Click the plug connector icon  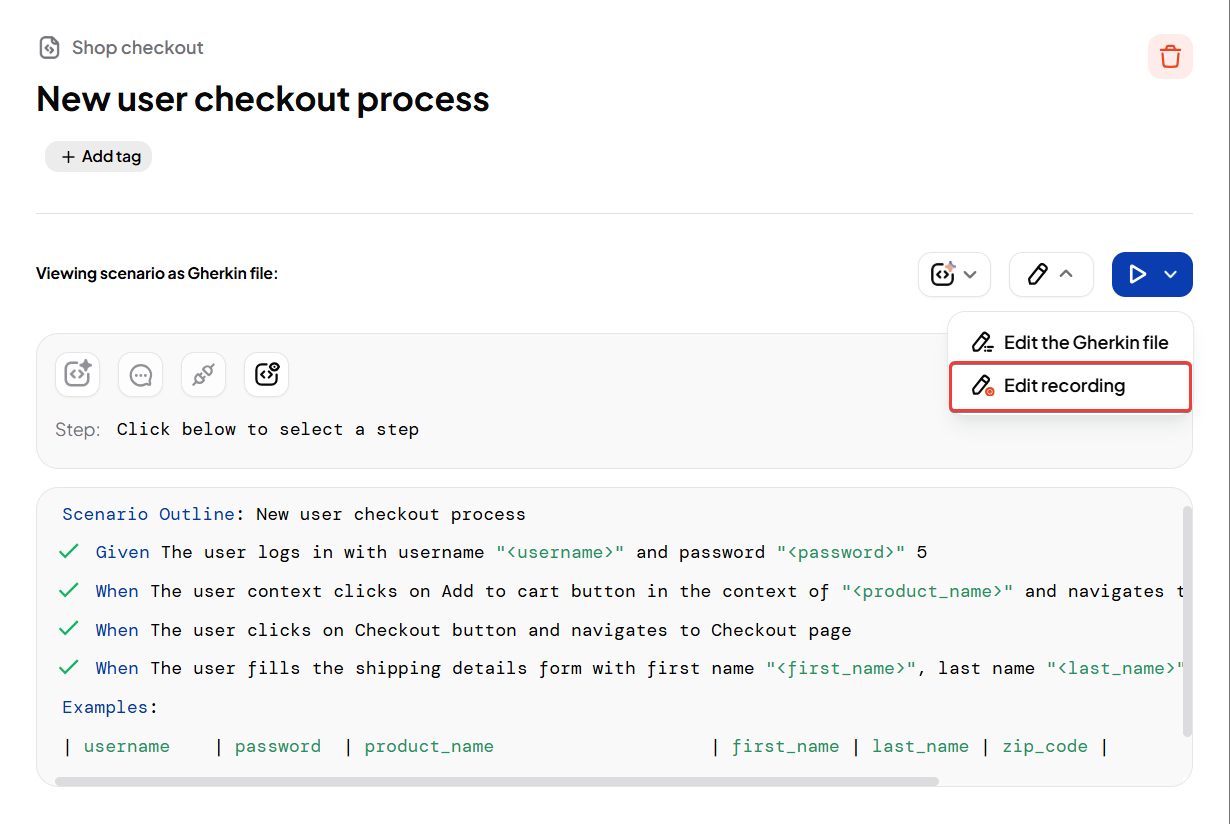point(203,374)
